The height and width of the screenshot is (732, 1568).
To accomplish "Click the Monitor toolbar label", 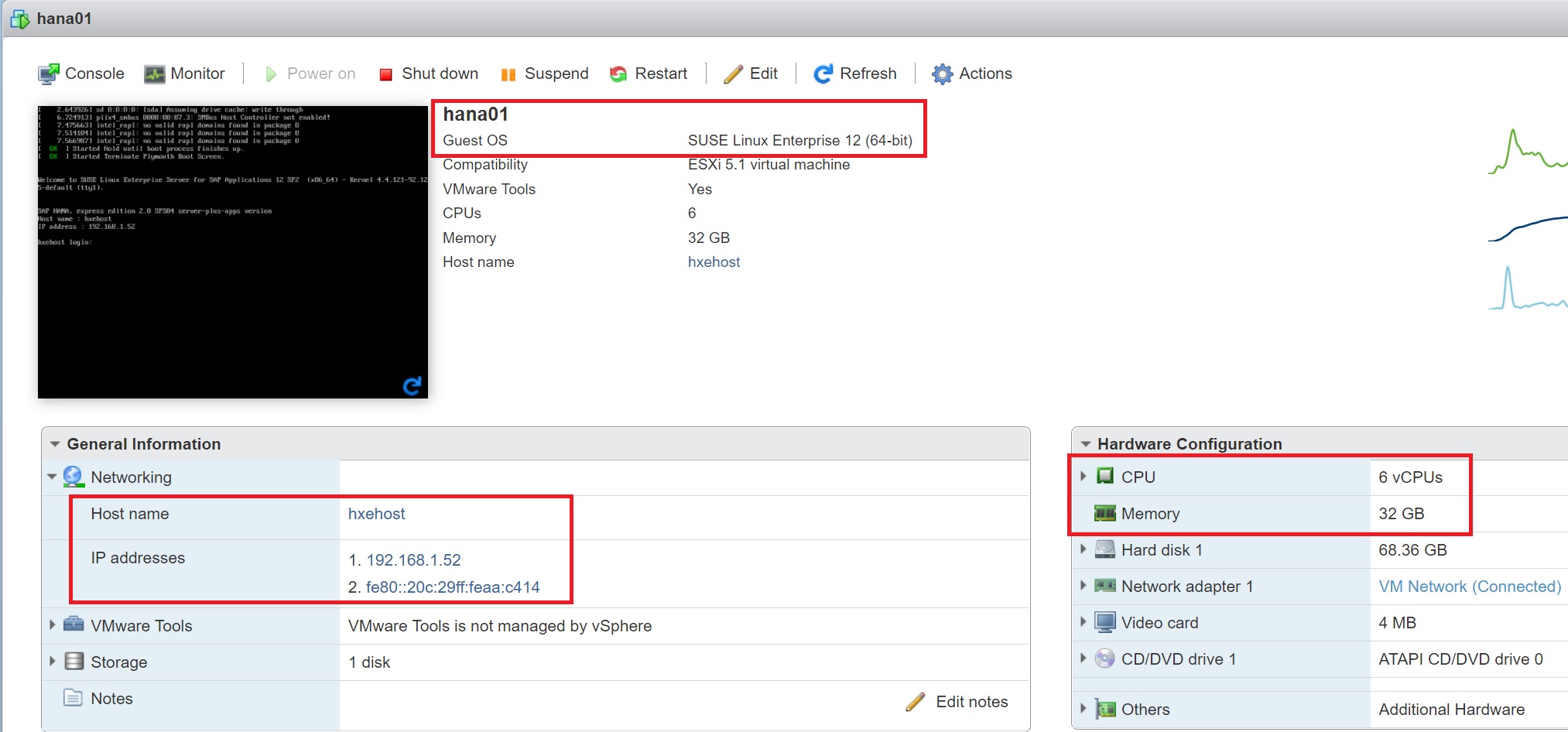I will click(198, 74).
